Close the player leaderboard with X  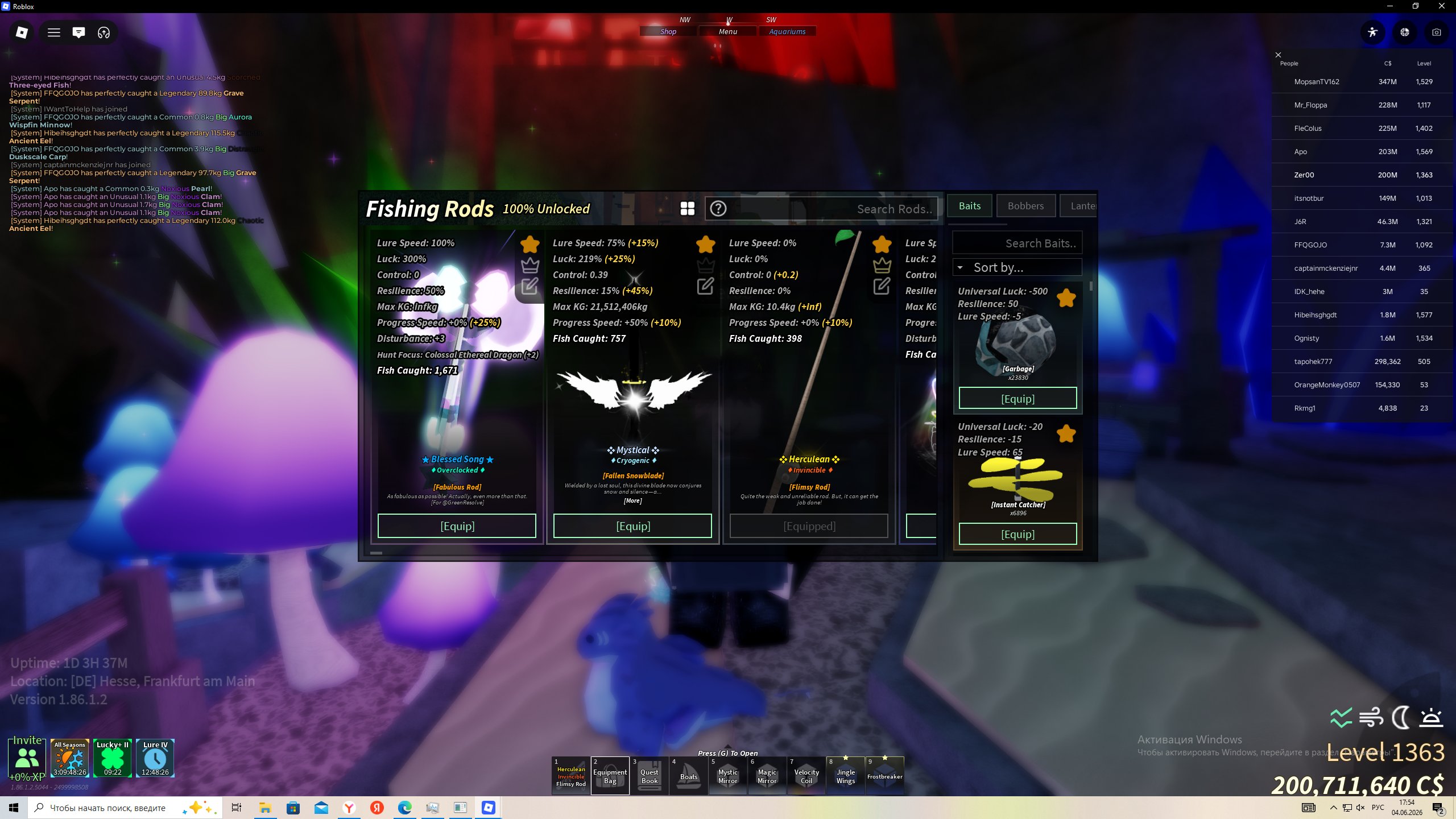[x=1278, y=55]
